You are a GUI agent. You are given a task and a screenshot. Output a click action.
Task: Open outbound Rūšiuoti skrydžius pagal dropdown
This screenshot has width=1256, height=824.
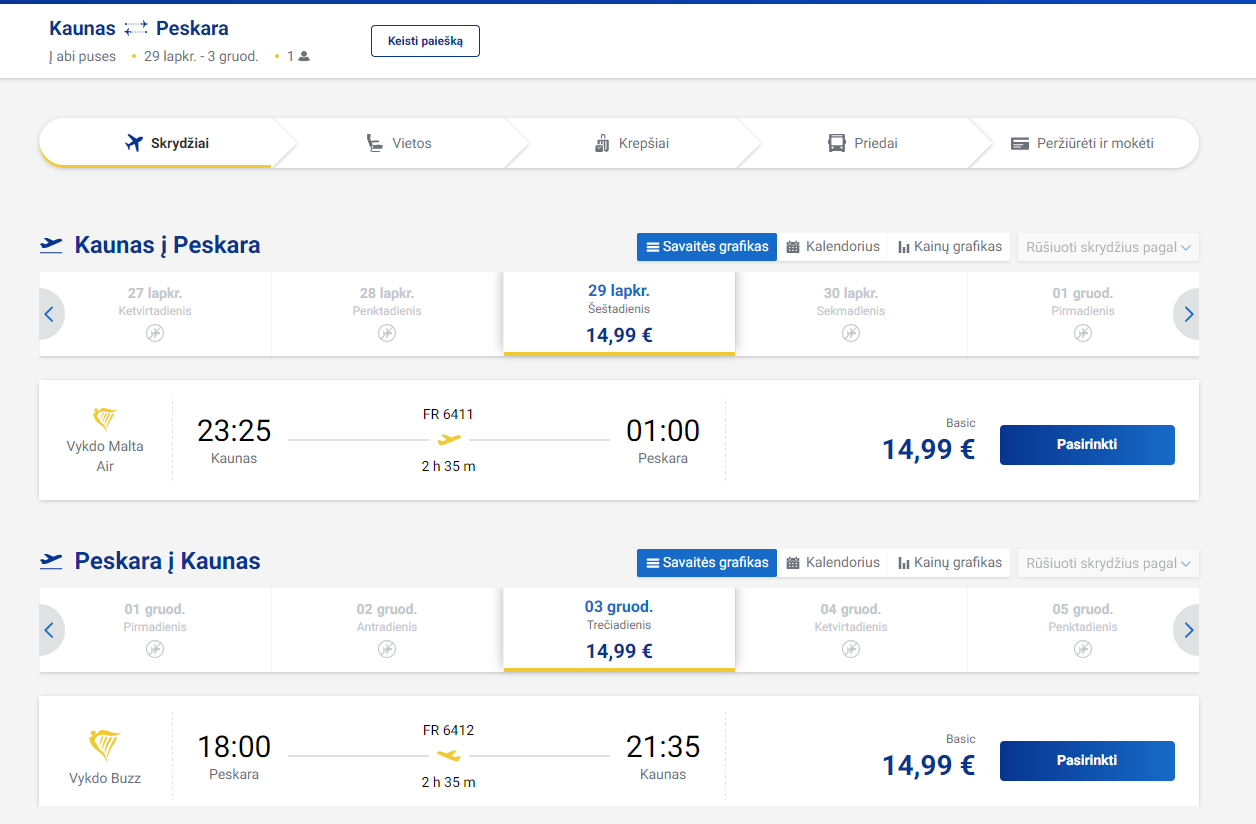click(x=1108, y=247)
